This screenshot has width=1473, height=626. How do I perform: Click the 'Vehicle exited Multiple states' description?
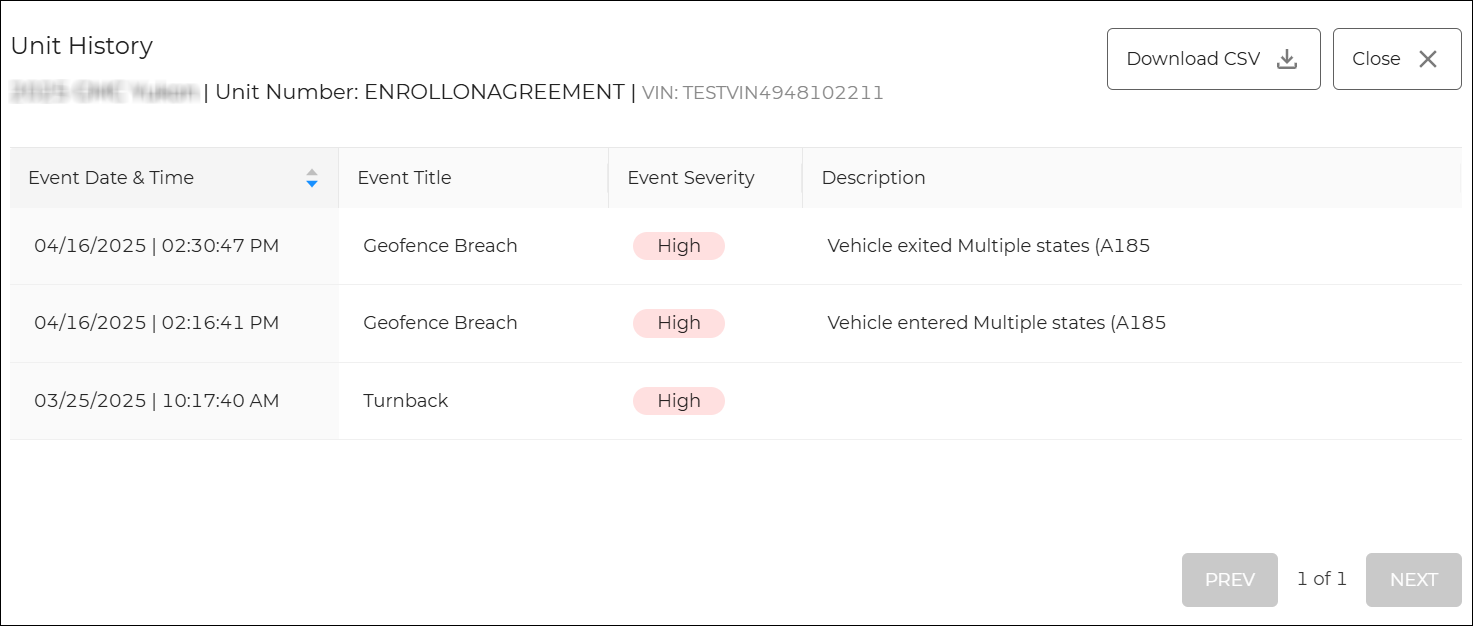tap(988, 246)
